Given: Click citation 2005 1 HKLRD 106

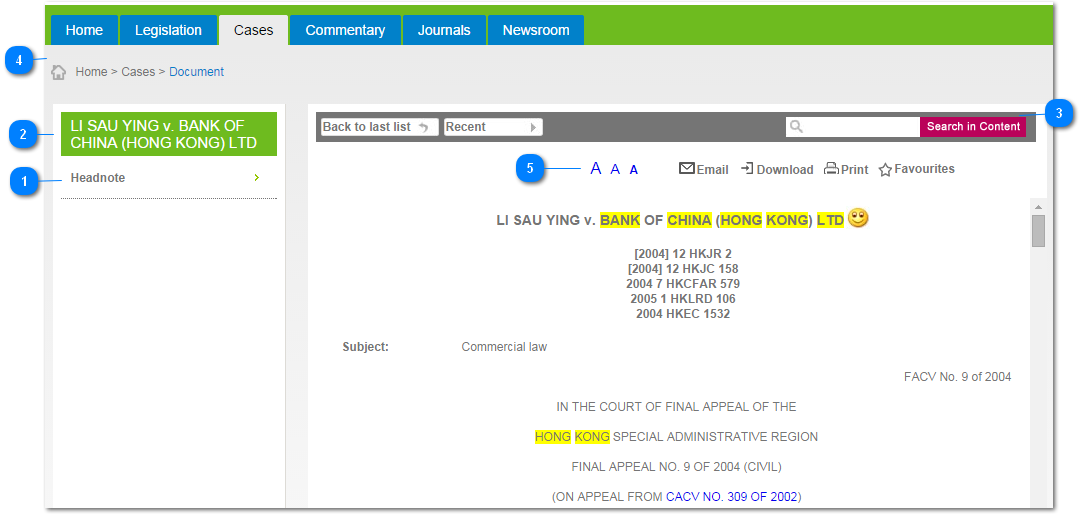Looking at the screenshot, I should 683,299.
